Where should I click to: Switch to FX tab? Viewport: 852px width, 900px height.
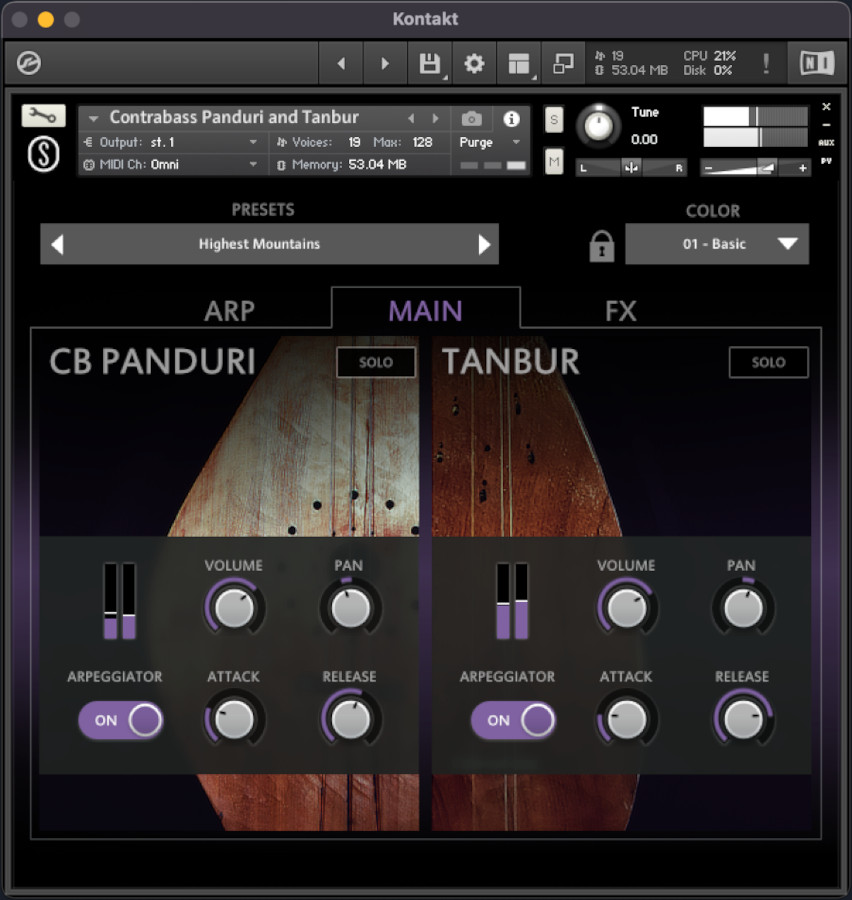(621, 311)
